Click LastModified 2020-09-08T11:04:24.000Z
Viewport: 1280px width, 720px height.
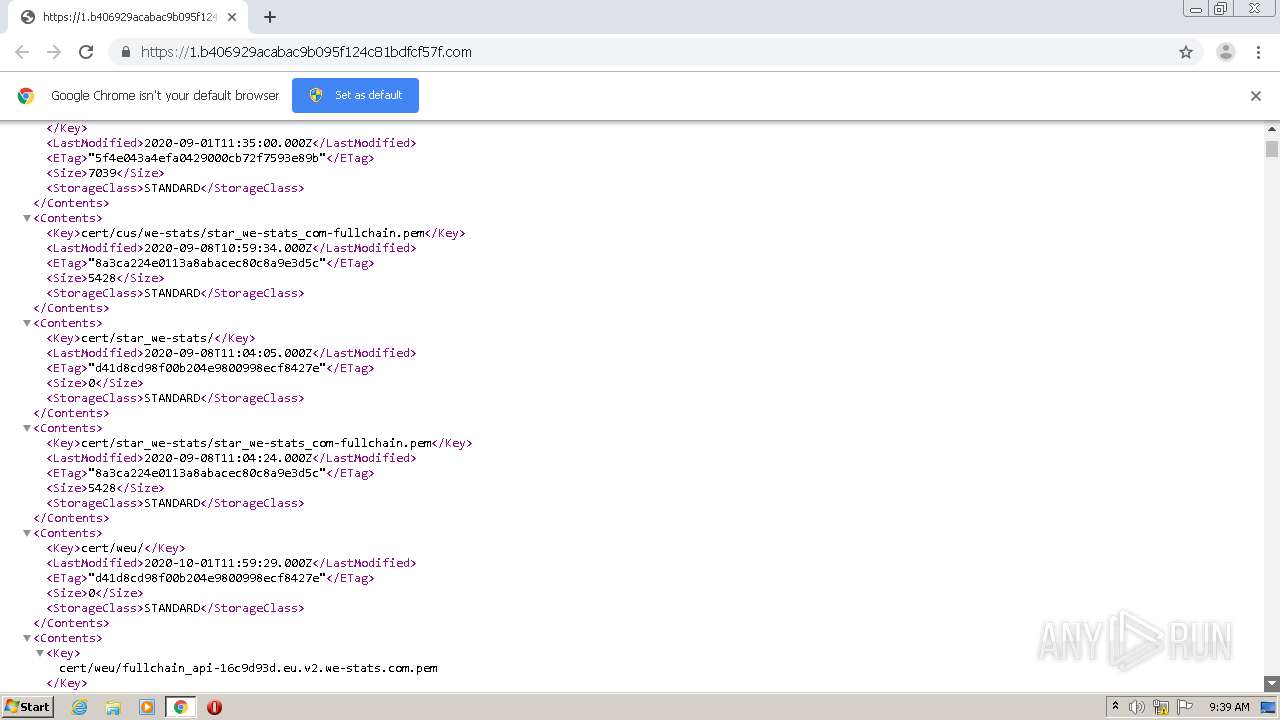(x=228, y=458)
